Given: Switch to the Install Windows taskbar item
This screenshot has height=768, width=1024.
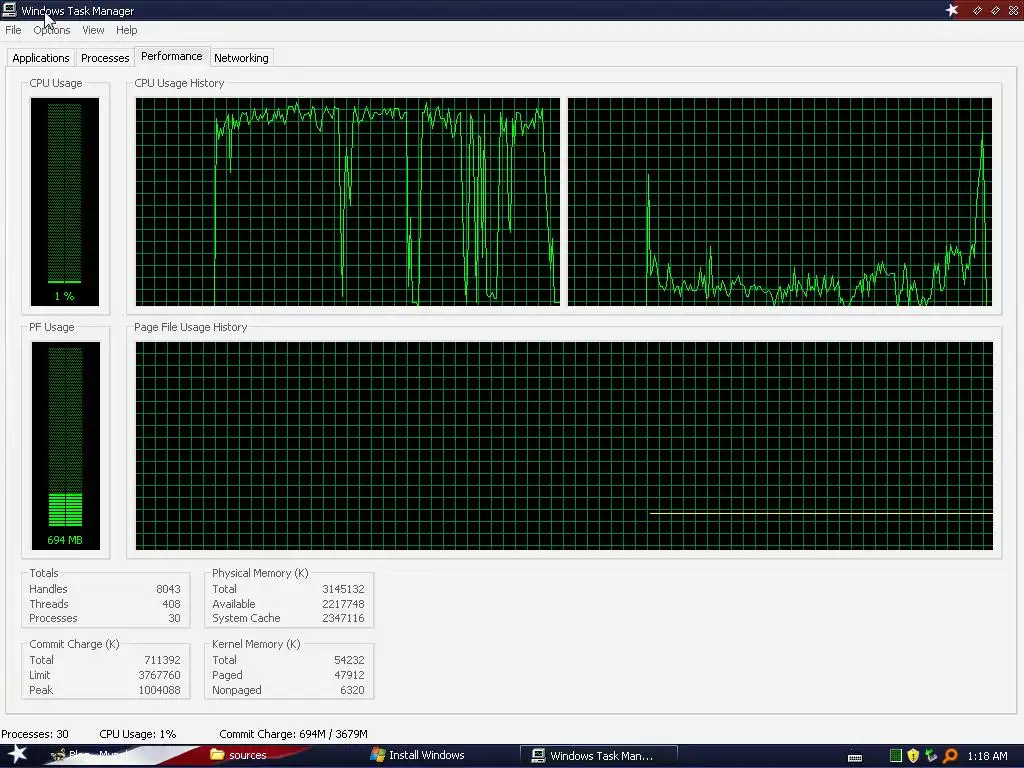Looking at the screenshot, I should [417, 755].
